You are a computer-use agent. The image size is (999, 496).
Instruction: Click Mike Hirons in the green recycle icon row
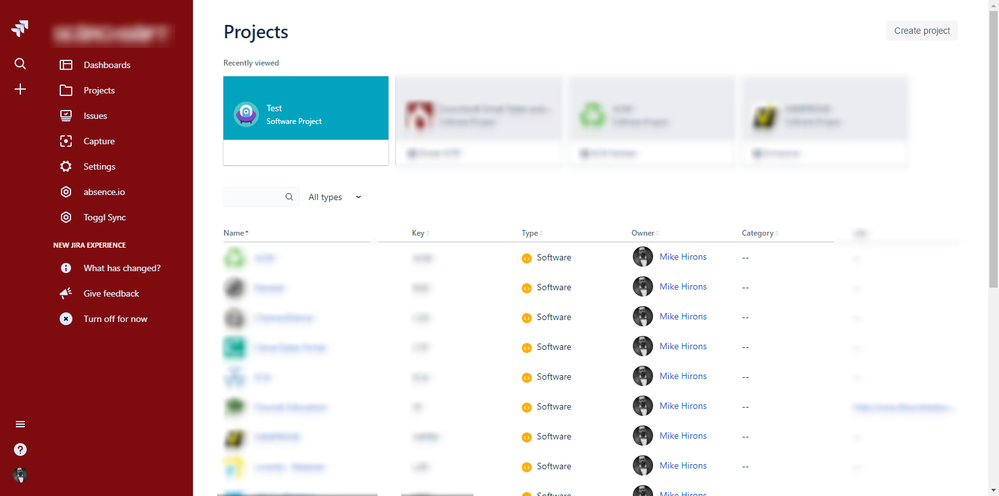point(683,257)
